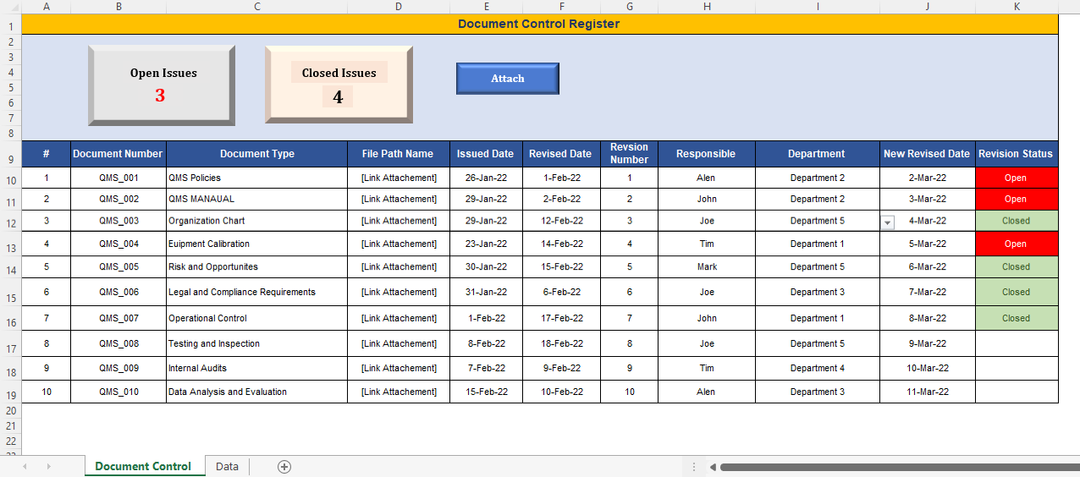The width and height of the screenshot is (1080, 477).
Task: Select the row 10 header
Action: (x=10, y=180)
